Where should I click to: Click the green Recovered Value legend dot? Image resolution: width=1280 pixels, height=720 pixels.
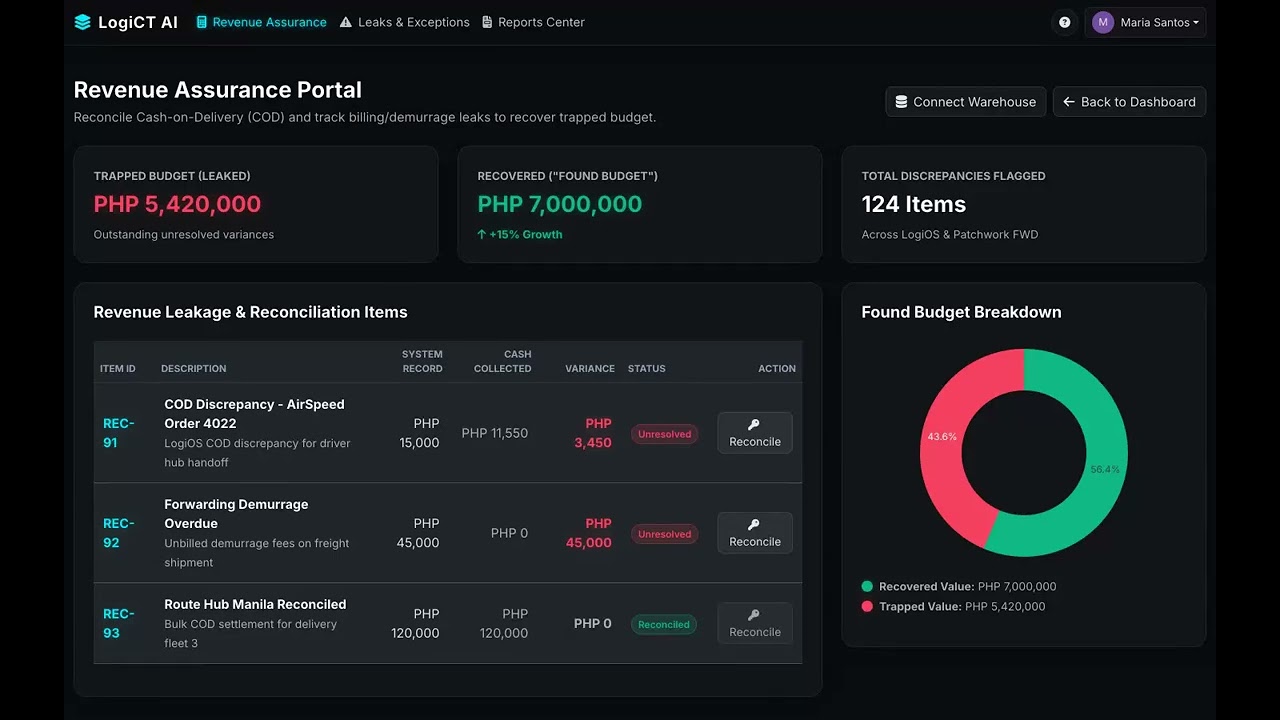(x=867, y=587)
